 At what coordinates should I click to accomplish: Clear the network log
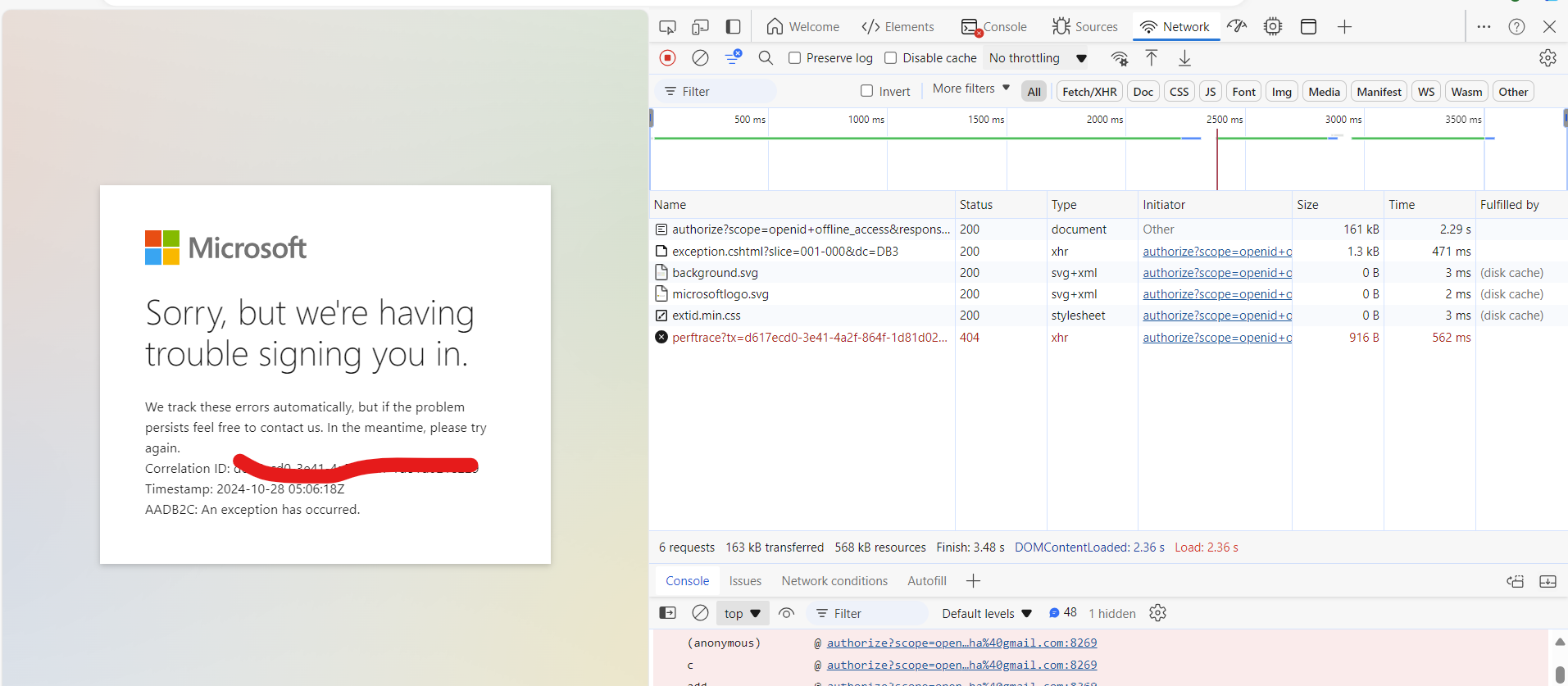(700, 58)
